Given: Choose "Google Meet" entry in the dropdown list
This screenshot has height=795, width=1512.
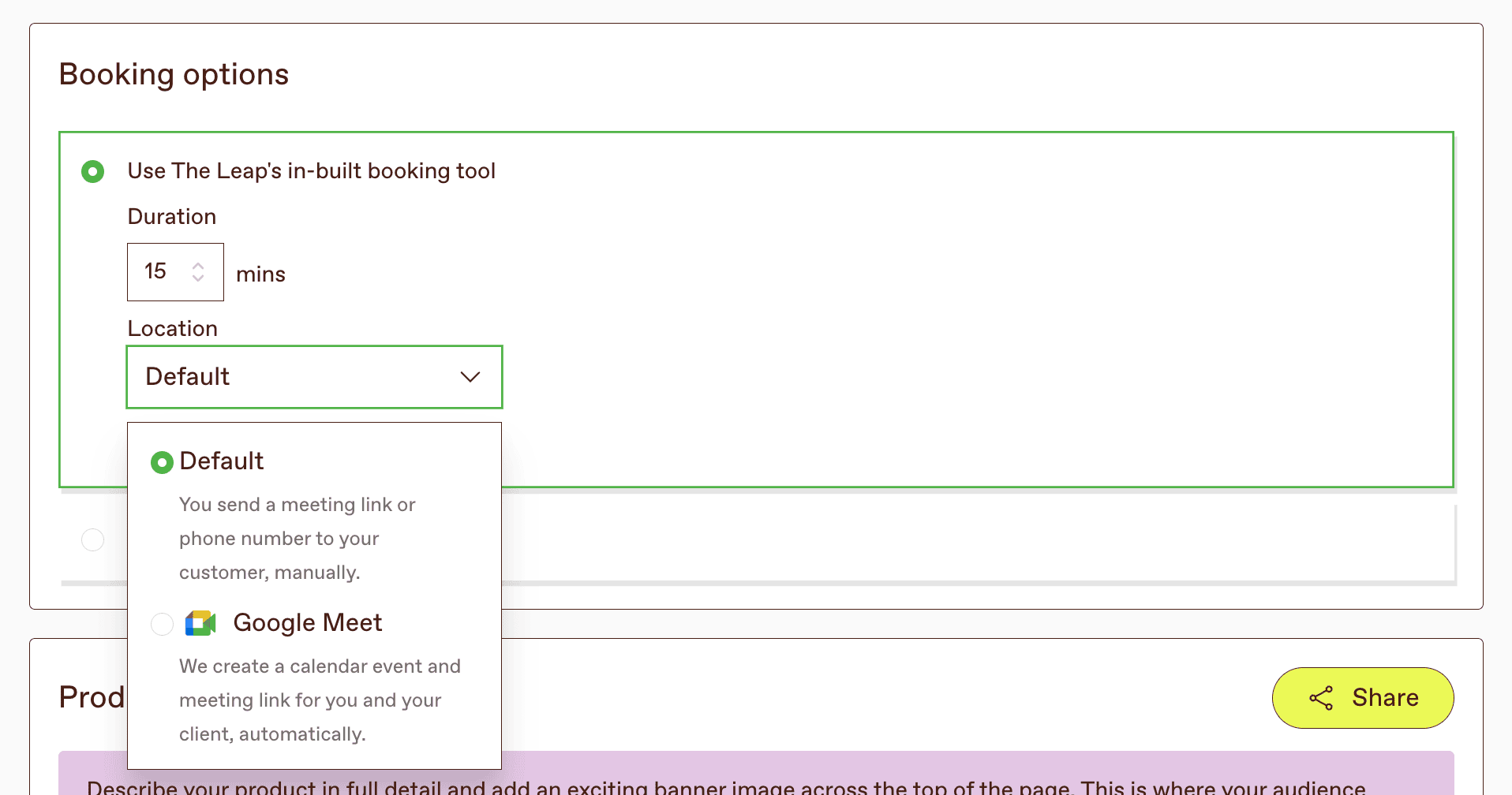Looking at the screenshot, I should tap(308, 622).
